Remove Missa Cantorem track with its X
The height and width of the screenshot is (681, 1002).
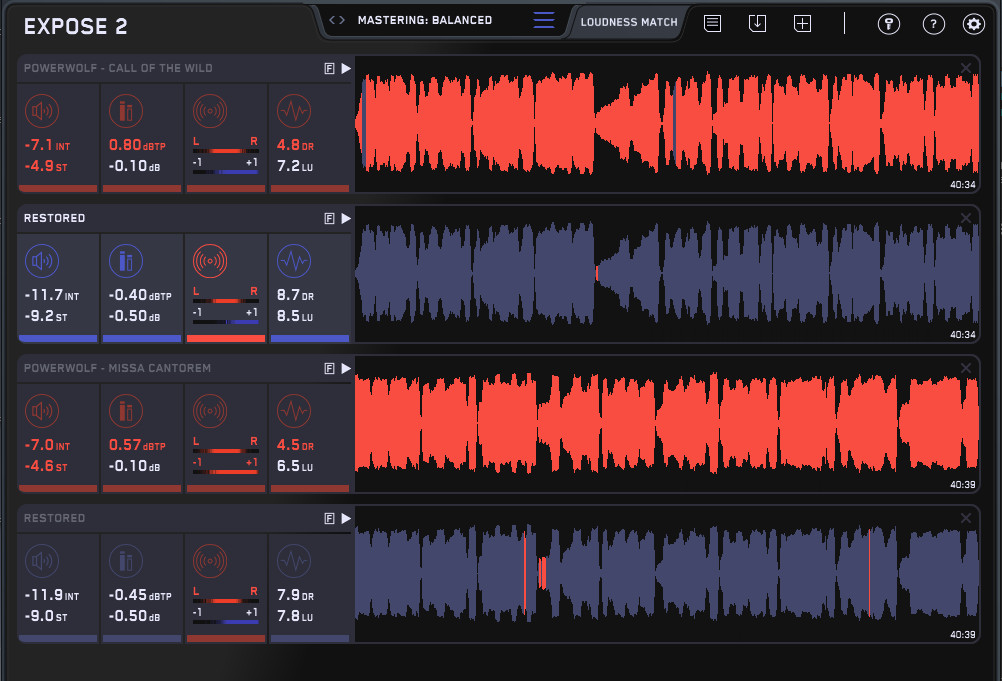pos(966,368)
